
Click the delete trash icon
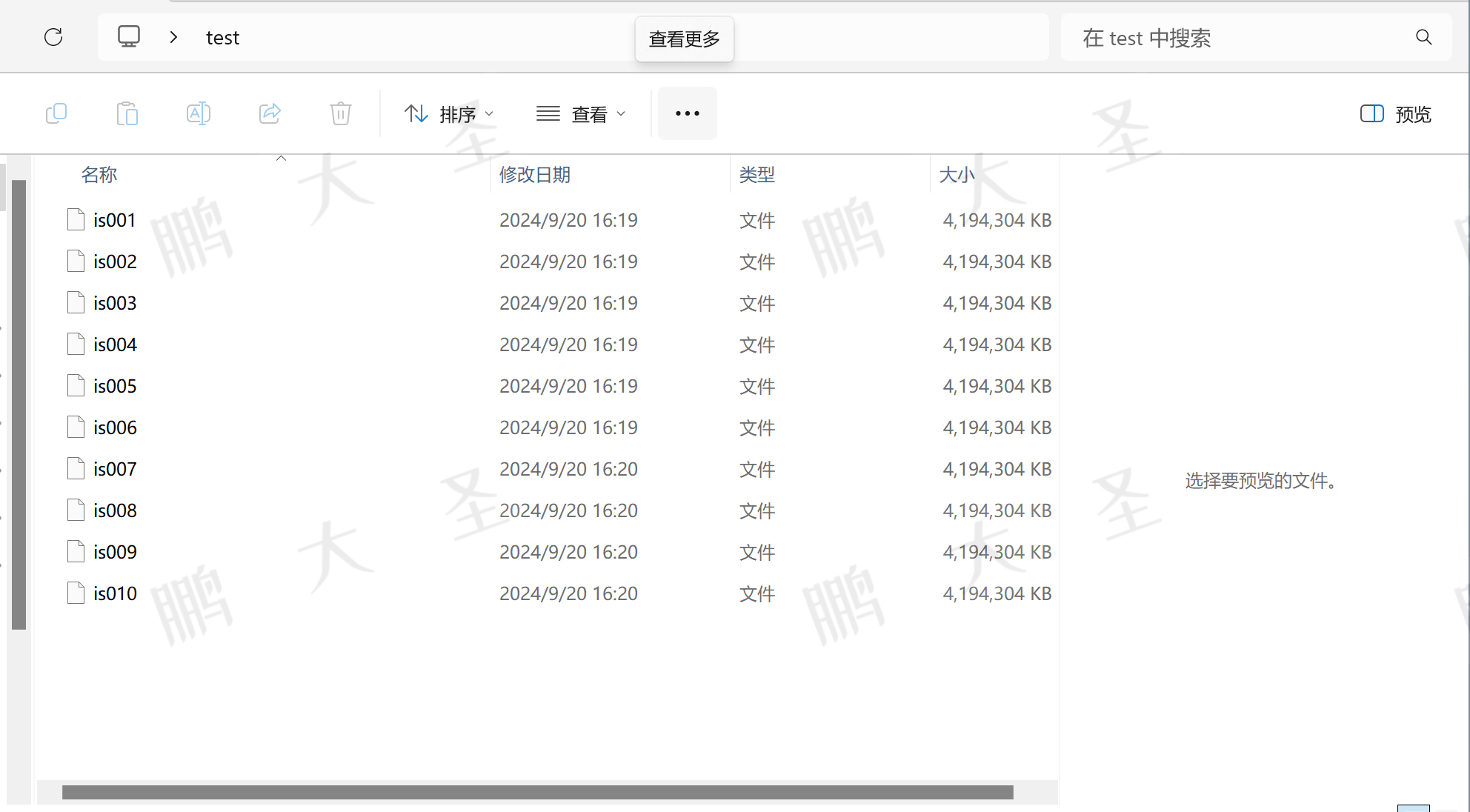coord(341,113)
